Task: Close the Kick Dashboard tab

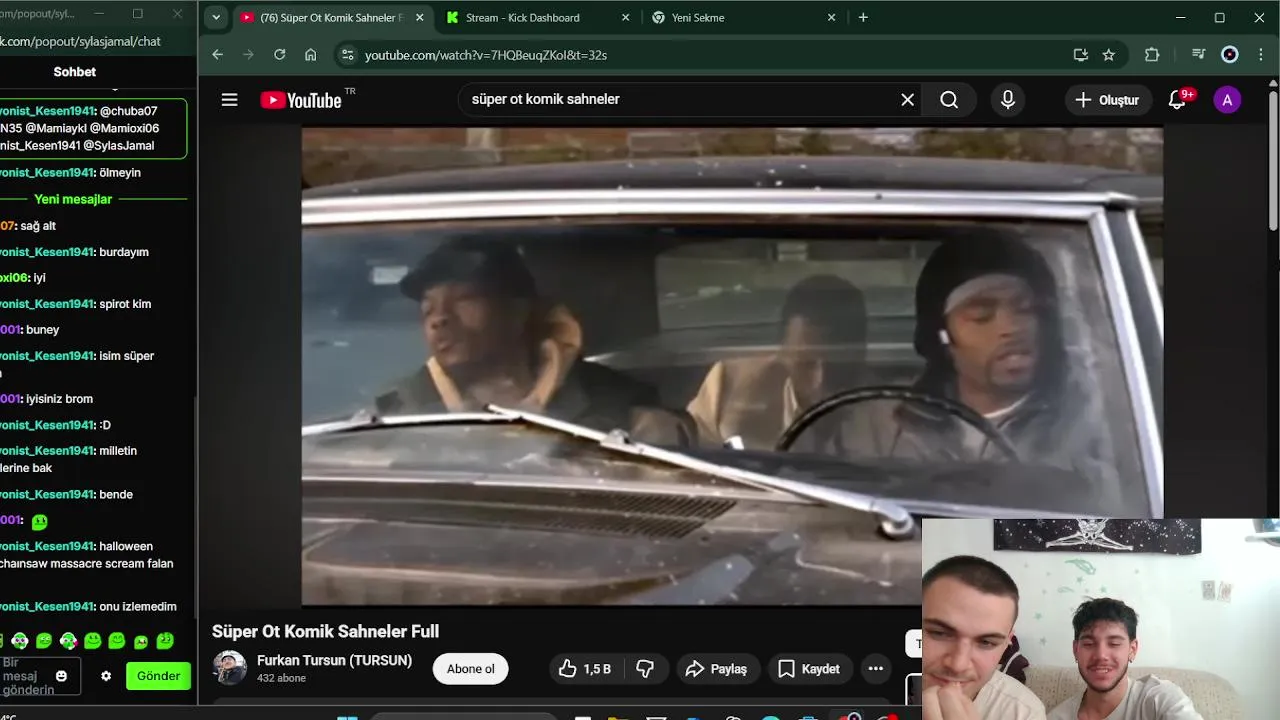Action: click(x=626, y=18)
